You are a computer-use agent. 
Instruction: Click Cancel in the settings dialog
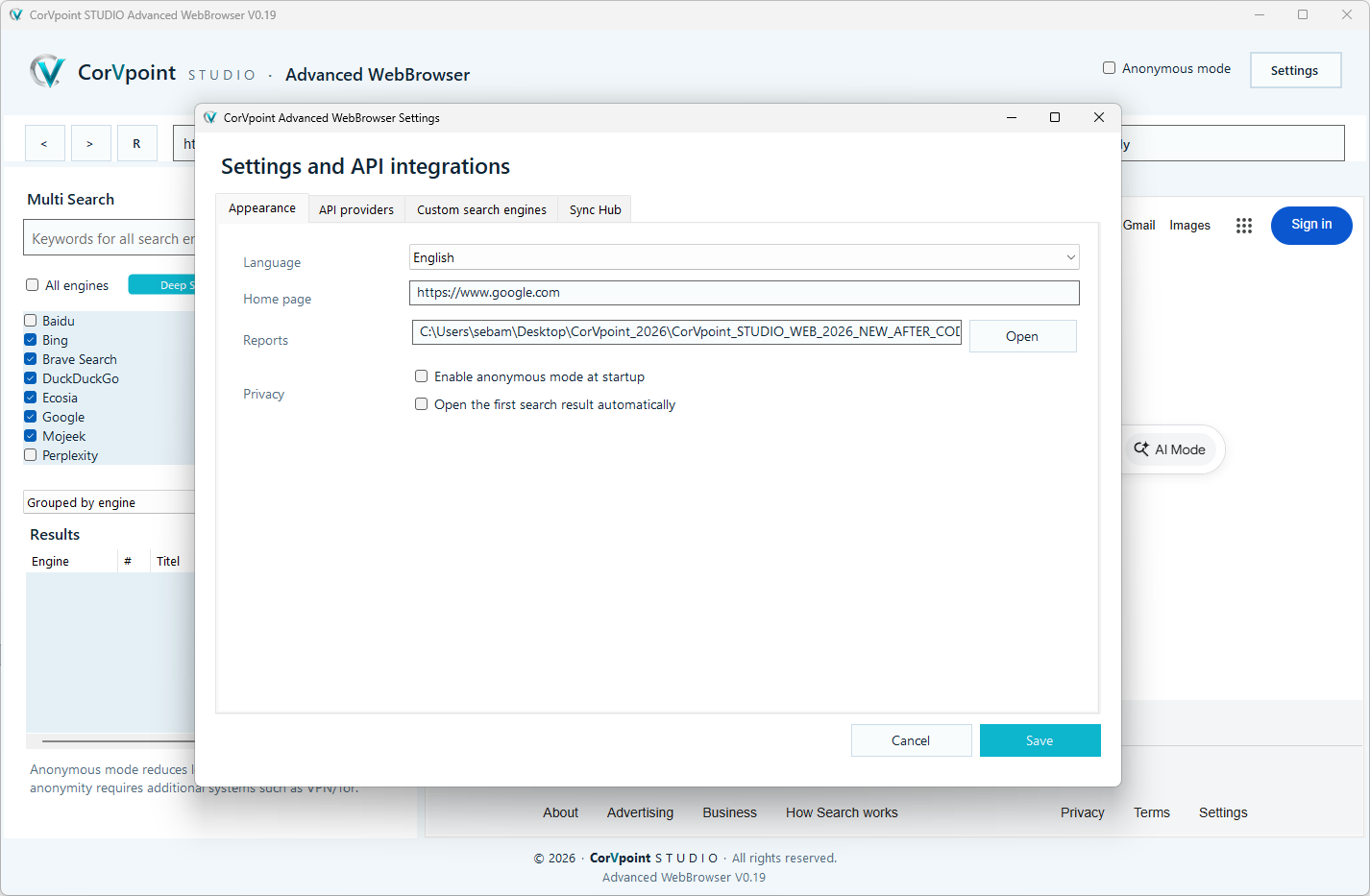(x=911, y=740)
